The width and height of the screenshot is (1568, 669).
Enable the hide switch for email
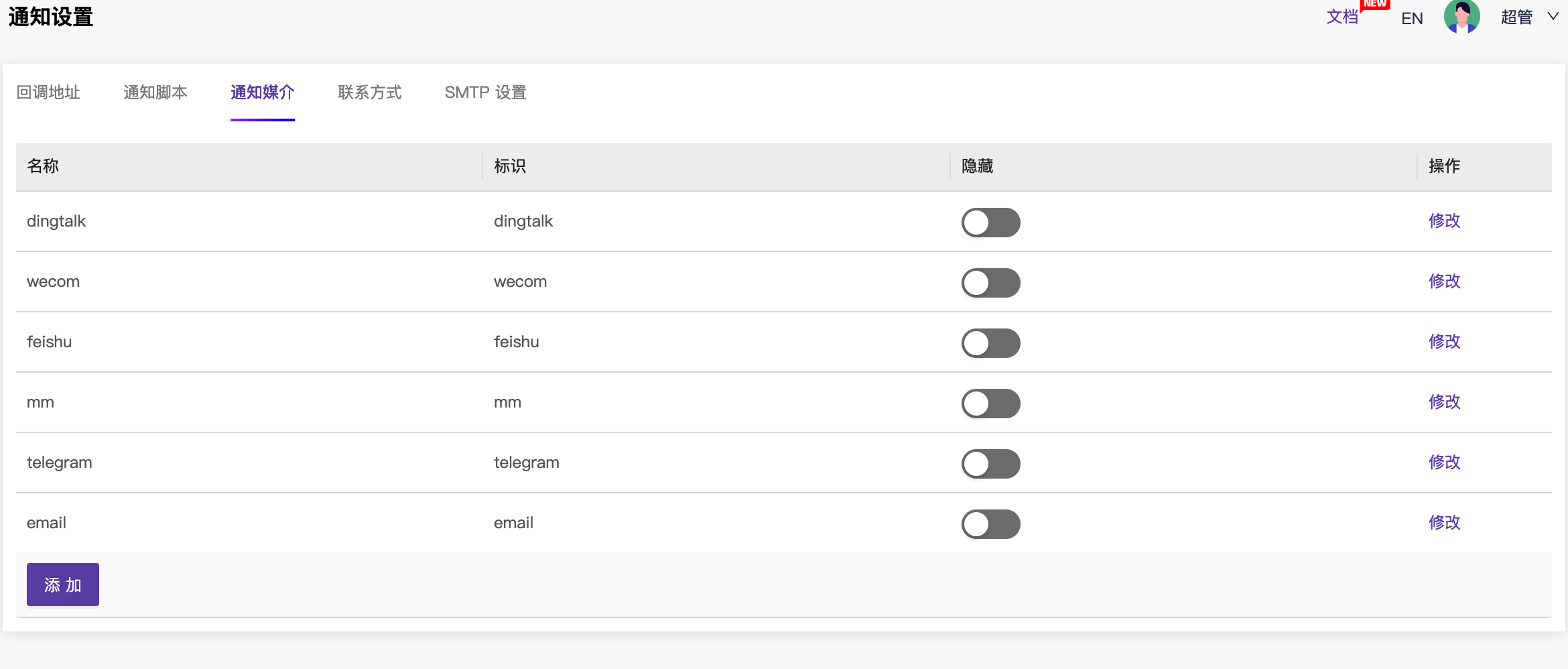pyautogui.click(x=991, y=524)
